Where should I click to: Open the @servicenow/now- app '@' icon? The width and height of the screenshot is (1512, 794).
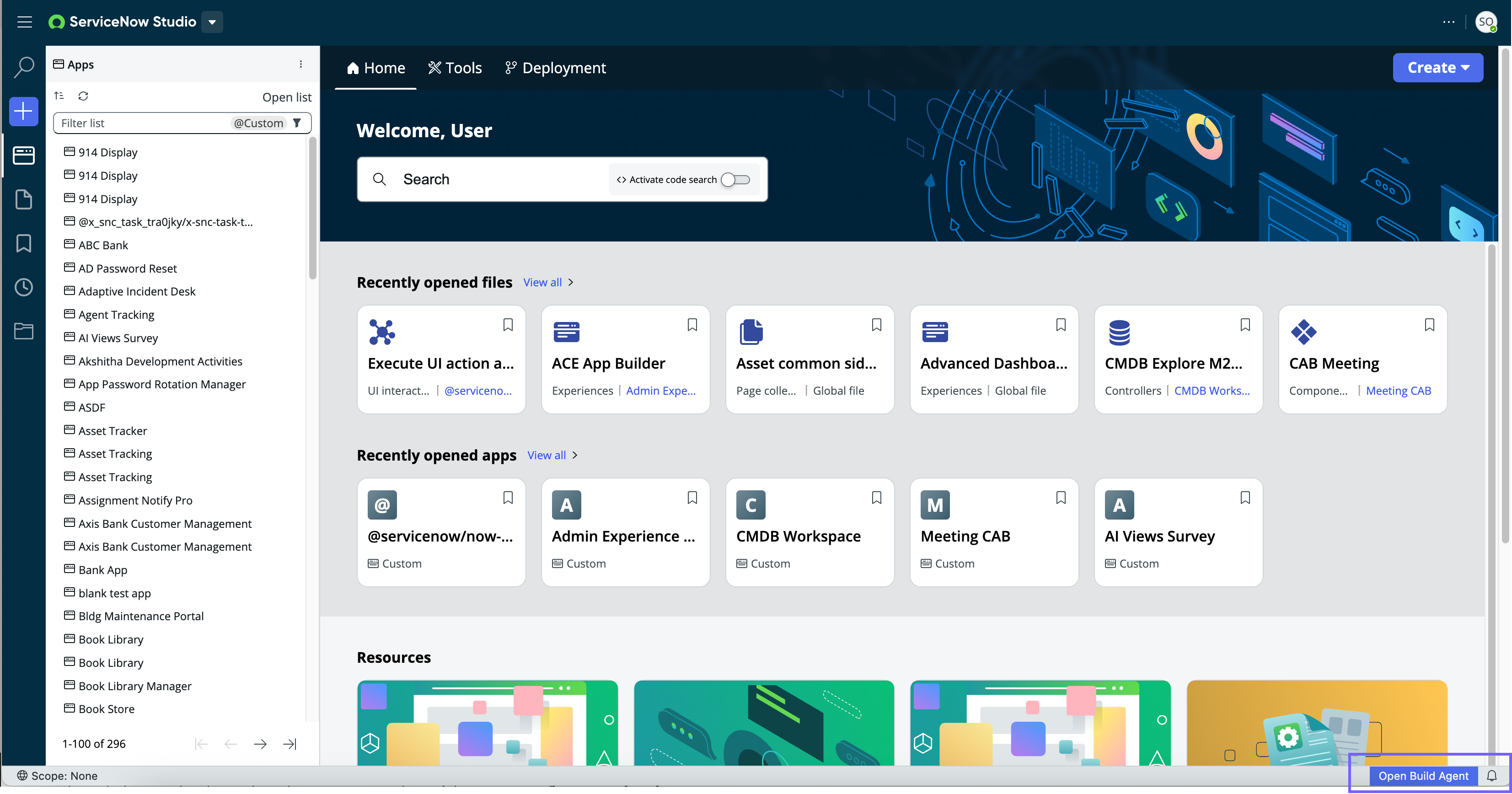[382, 504]
